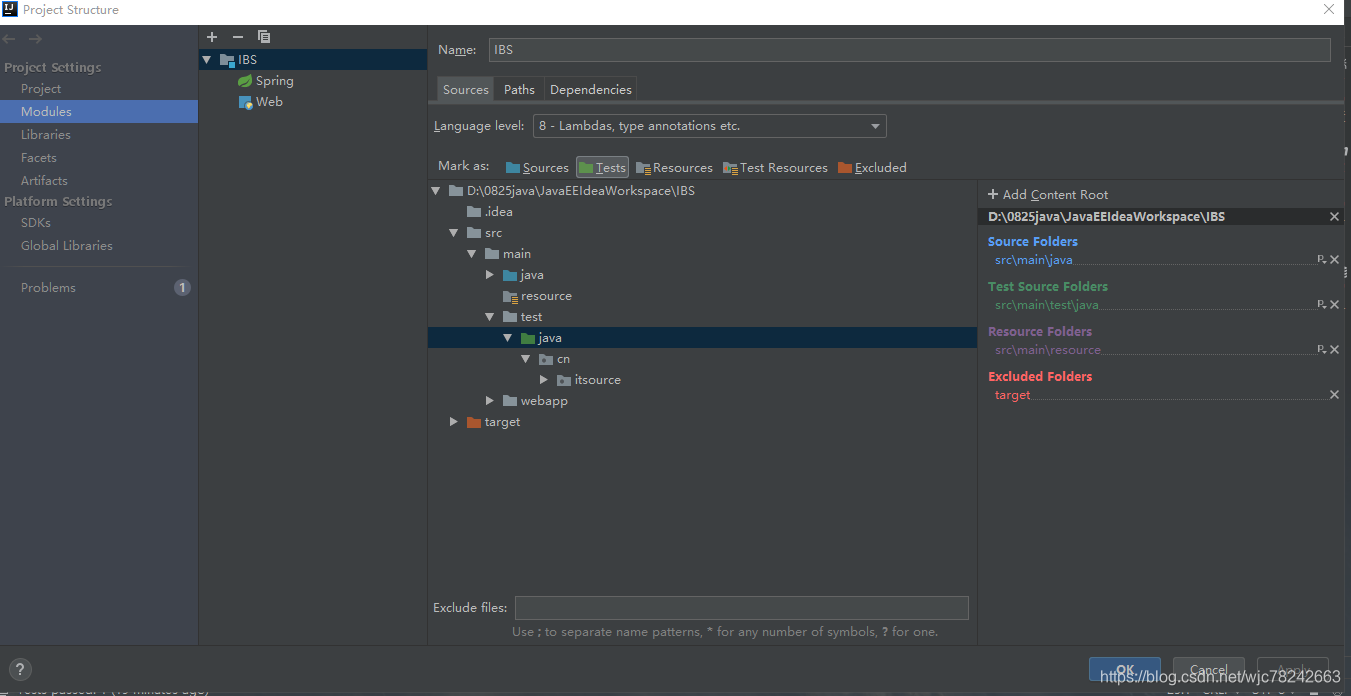Expand the target folder node
The width and height of the screenshot is (1351, 696).
pos(453,421)
